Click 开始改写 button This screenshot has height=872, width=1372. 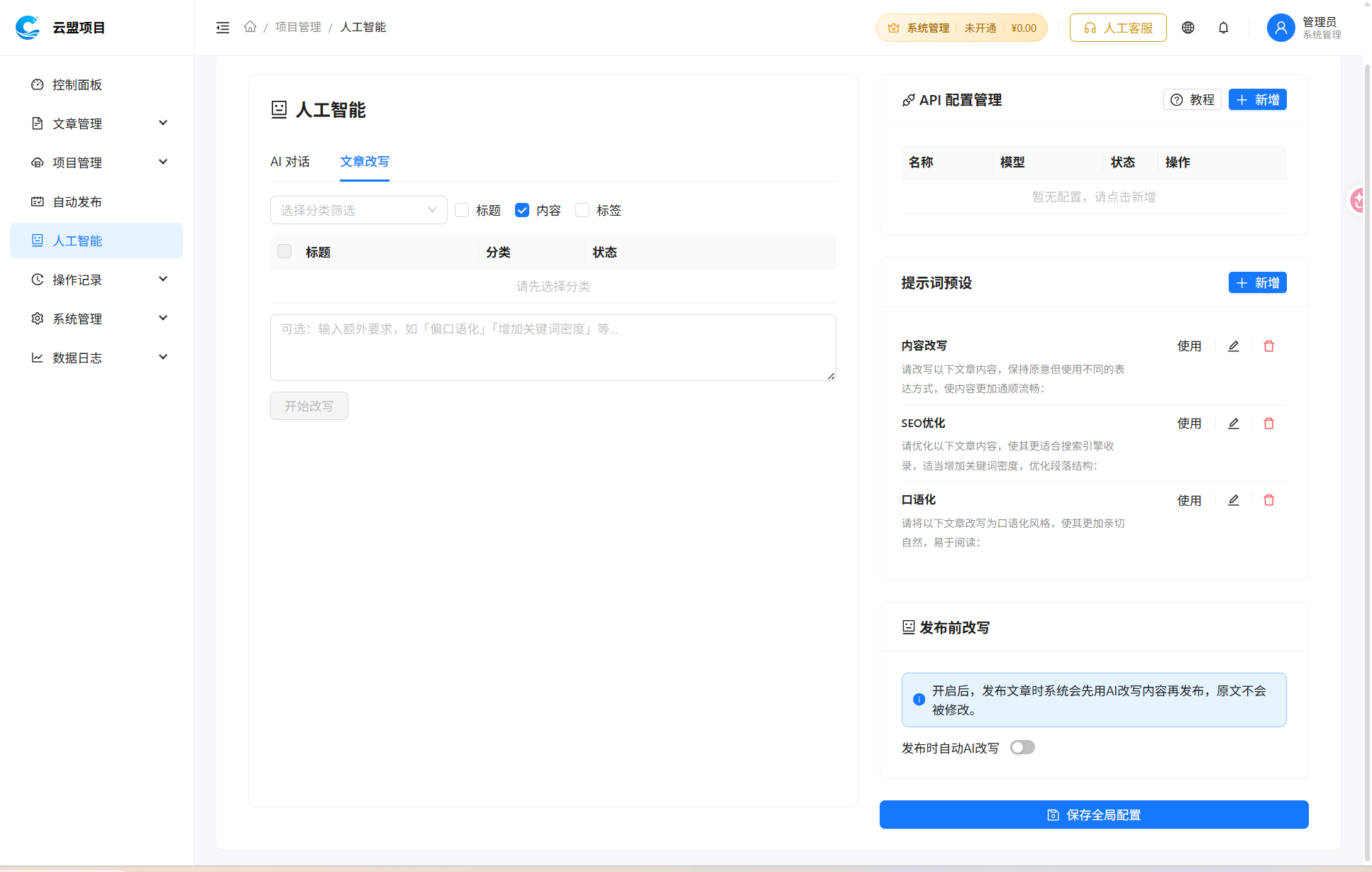coord(309,406)
